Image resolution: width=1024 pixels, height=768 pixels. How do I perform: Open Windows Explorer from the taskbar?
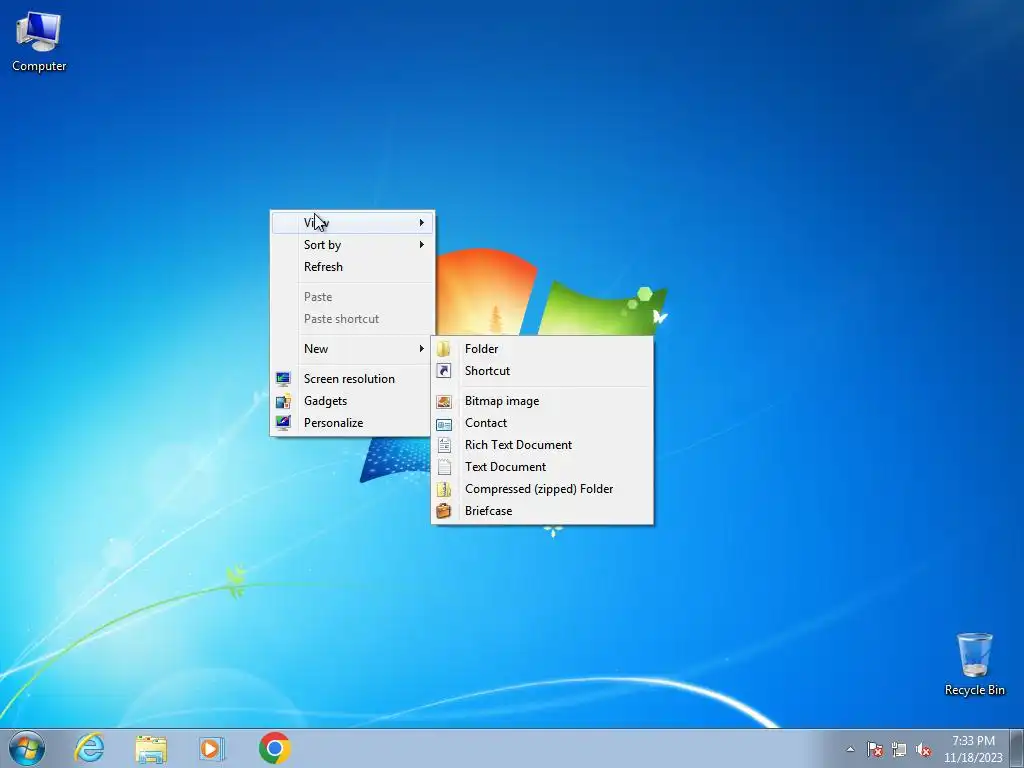click(151, 748)
